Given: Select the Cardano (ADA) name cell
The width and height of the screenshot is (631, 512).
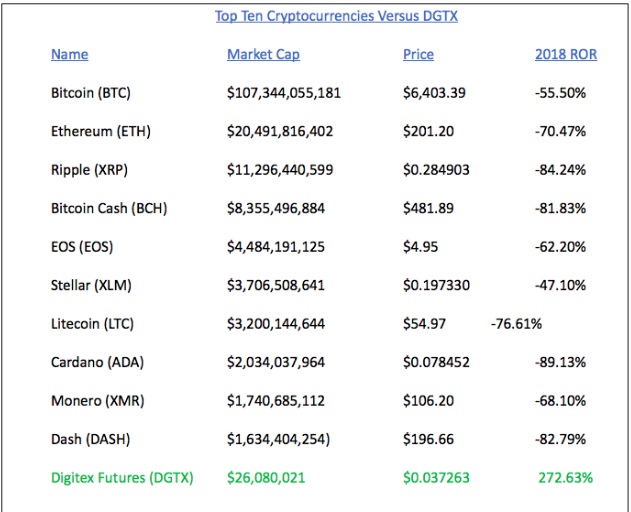Looking at the screenshot, I should [97, 363].
